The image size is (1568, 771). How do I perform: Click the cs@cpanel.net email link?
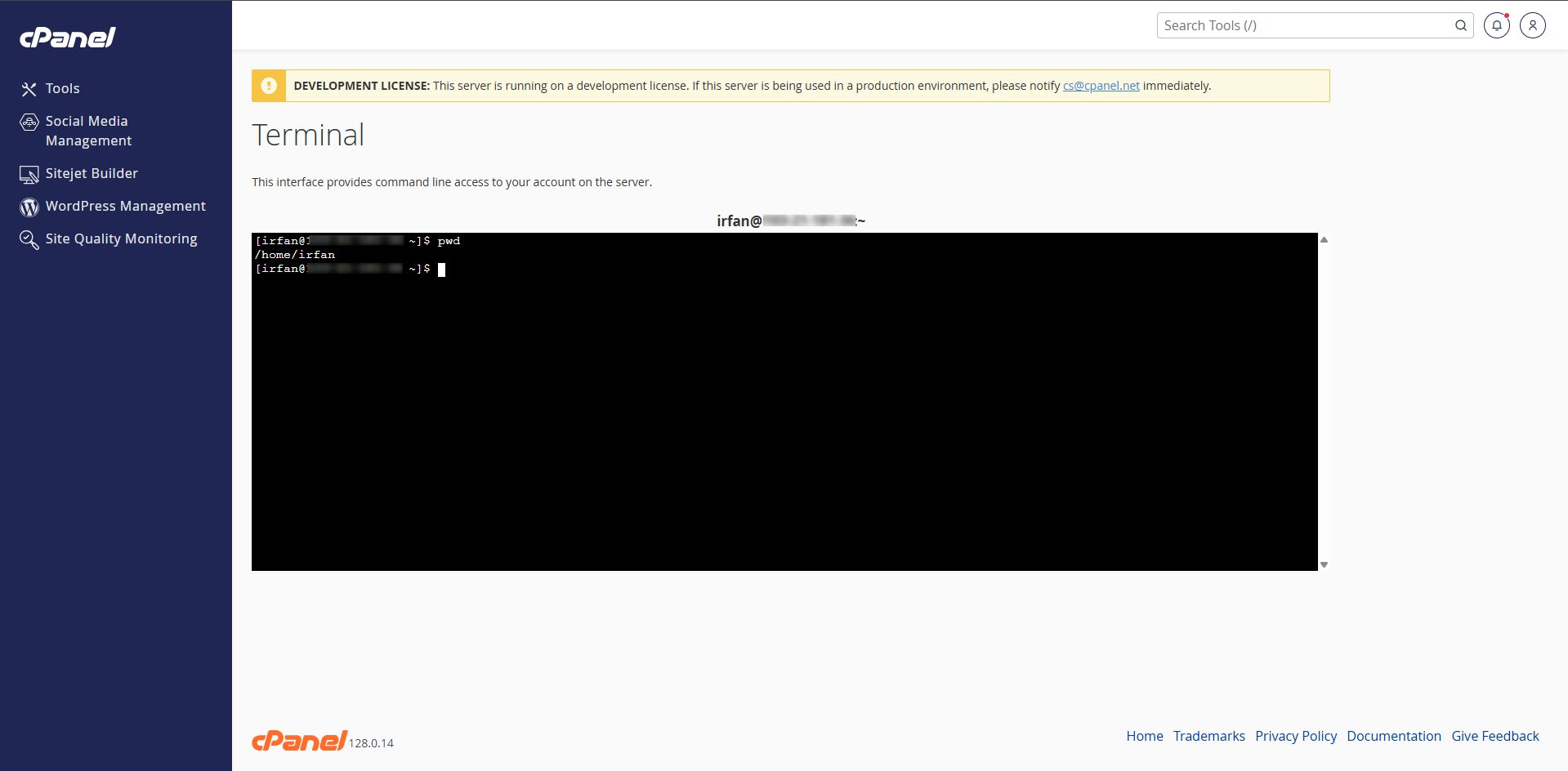coord(1101,86)
